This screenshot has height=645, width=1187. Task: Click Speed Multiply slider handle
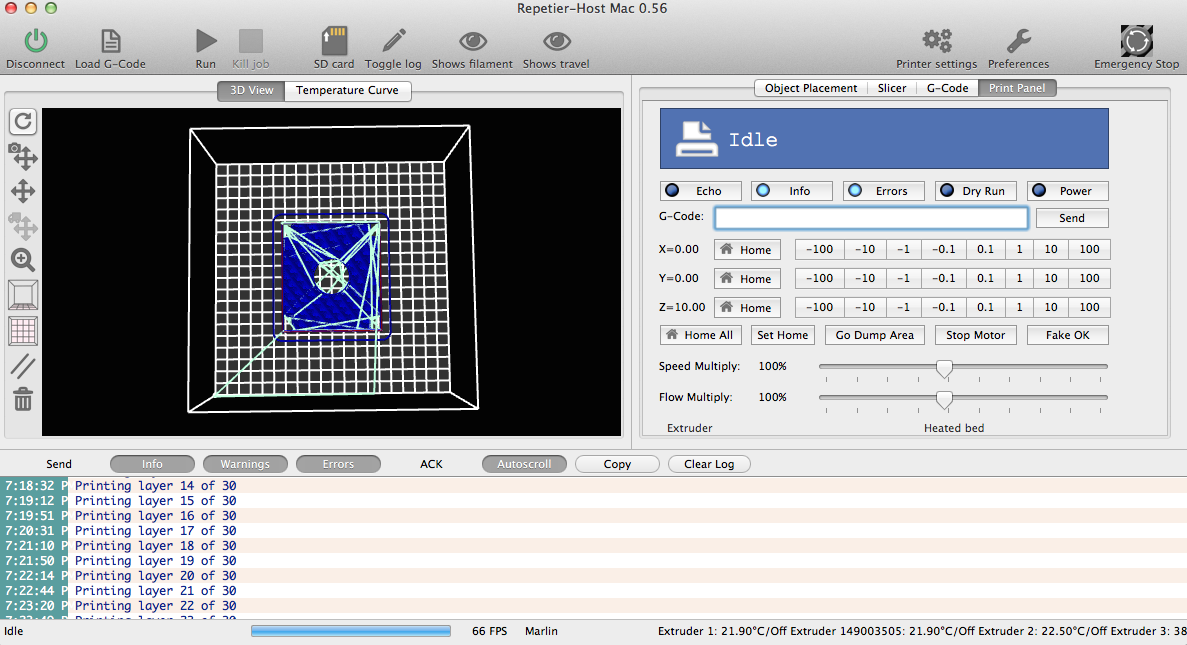point(944,369)
